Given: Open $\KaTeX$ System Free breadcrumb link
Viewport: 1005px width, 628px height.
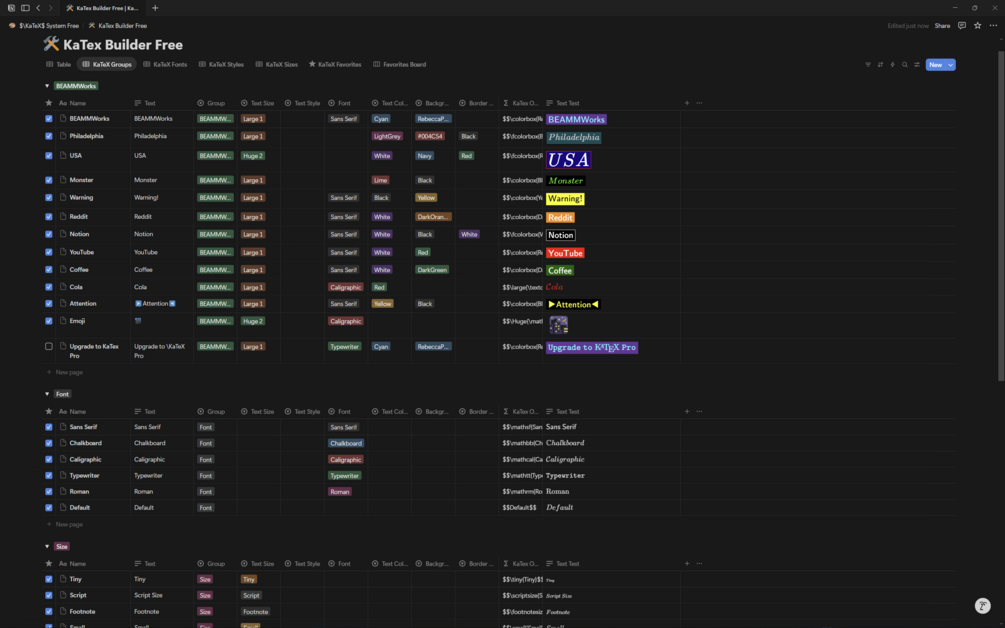Looking at the screenshot, I should point(44,26).
